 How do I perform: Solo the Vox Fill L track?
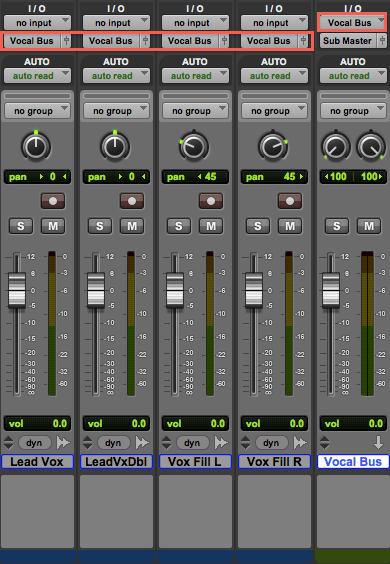(178, 226)
